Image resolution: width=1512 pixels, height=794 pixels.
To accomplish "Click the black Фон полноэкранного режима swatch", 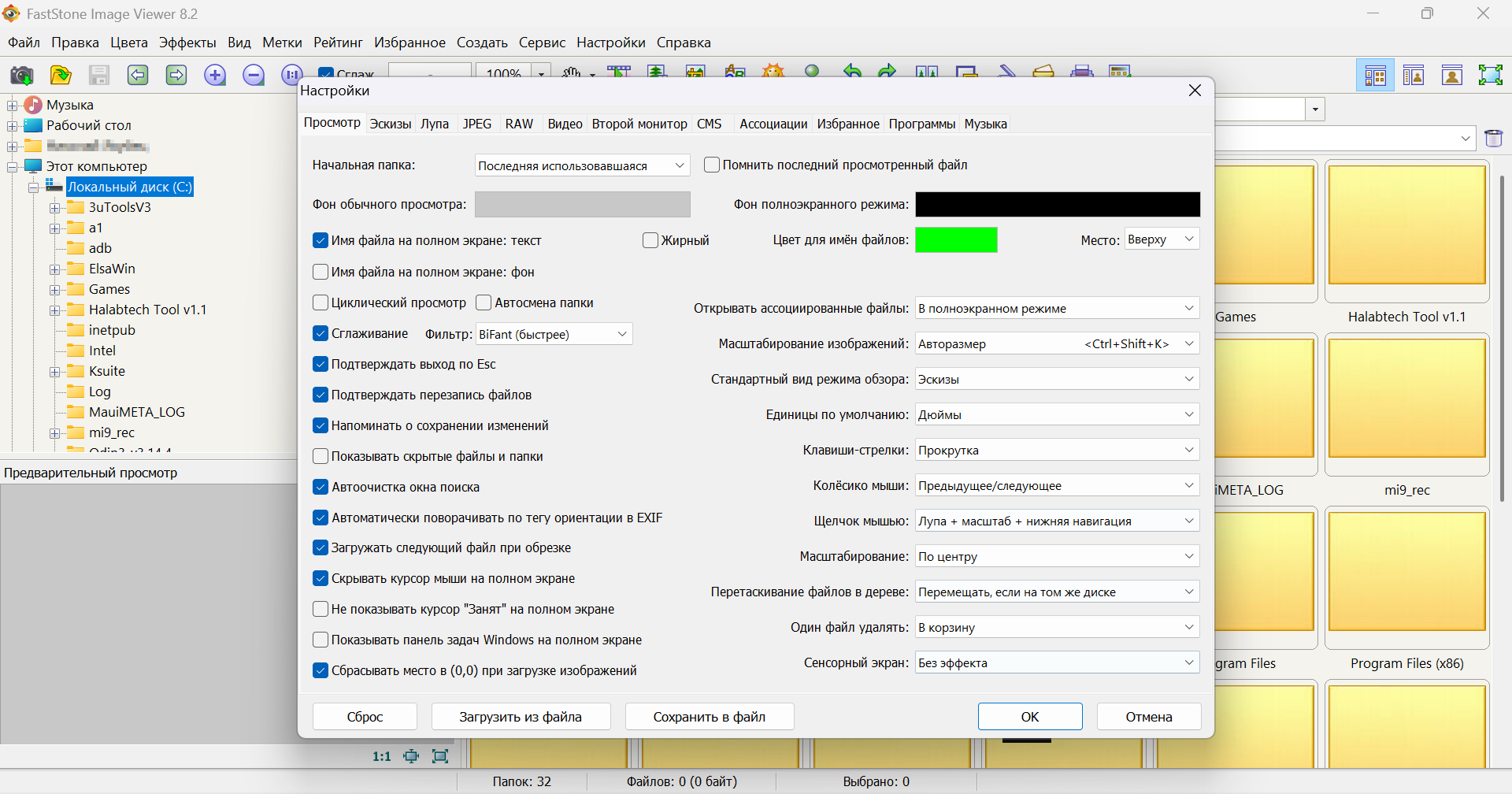I will [x=1058, y=204].
